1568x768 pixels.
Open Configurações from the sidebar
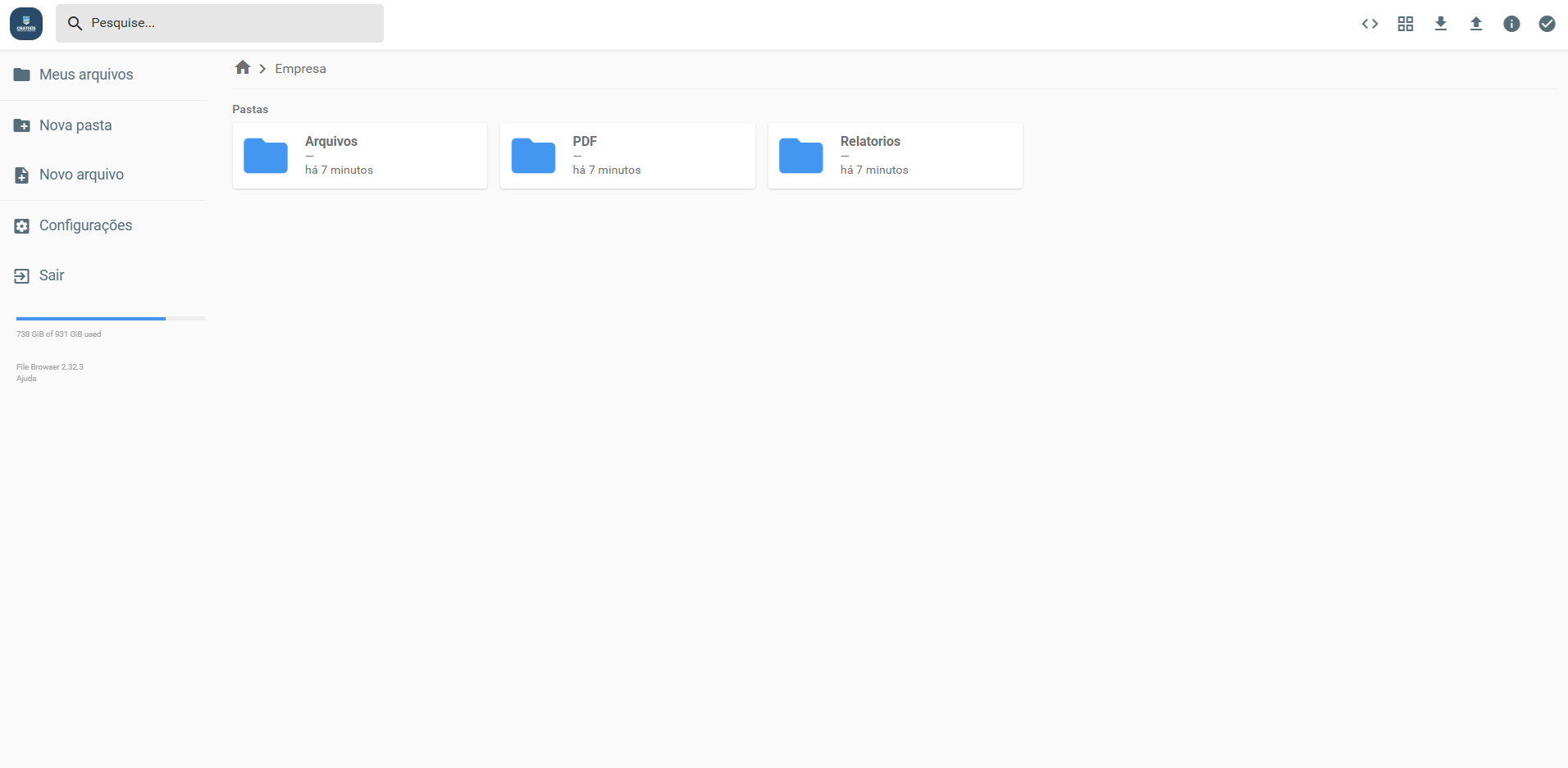pos(86,225)
